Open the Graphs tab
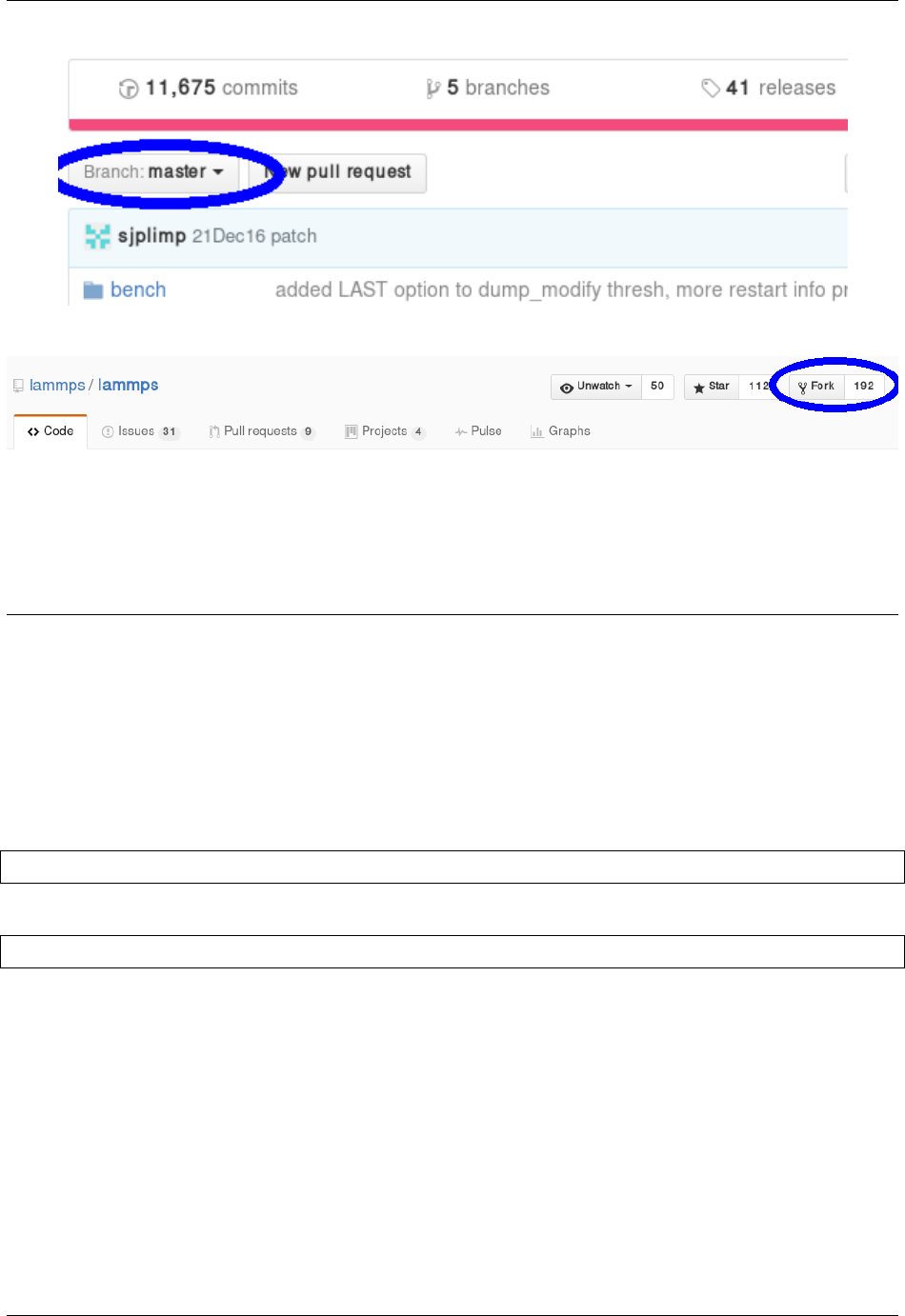Viewport: 905px width, 1316px height. 560,431
